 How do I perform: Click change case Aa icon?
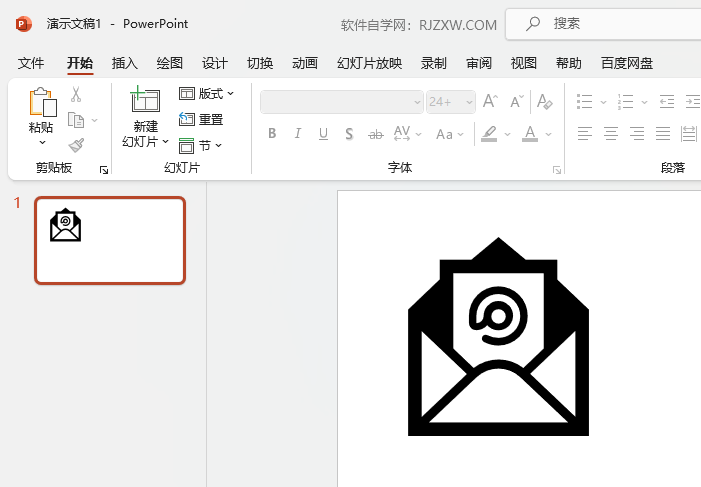click(444, 134)
